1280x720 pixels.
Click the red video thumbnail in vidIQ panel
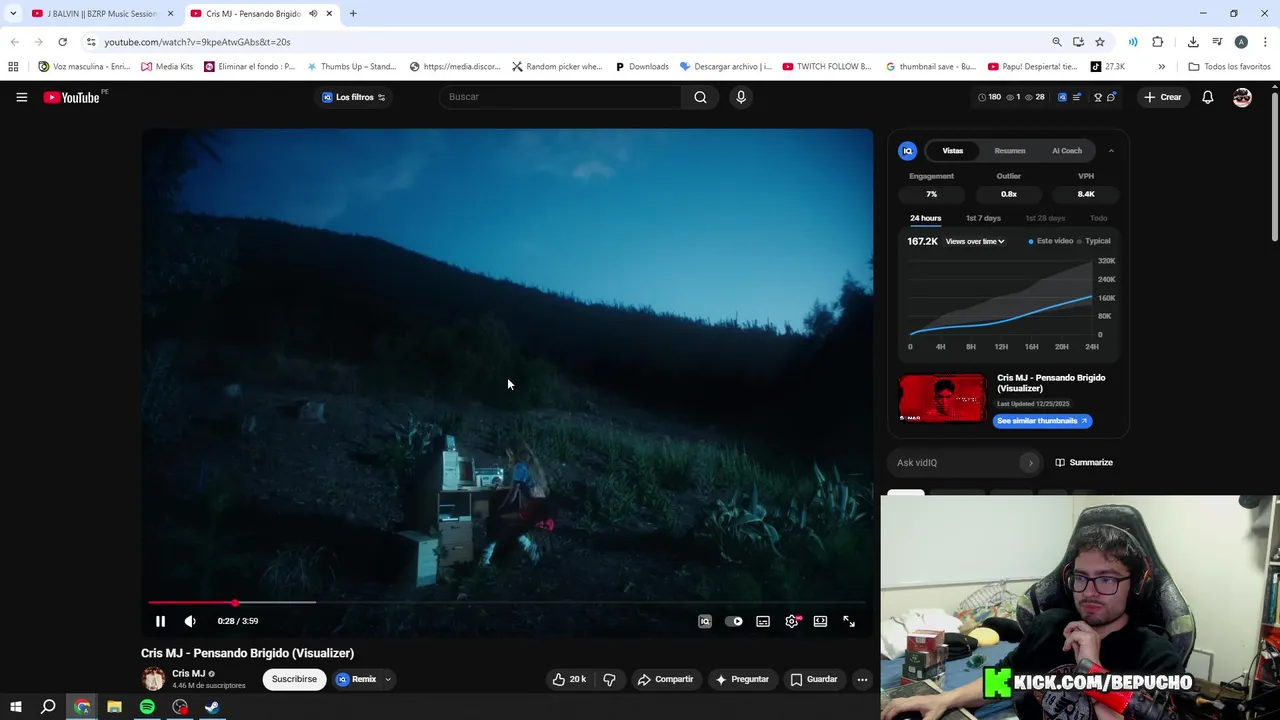pyautogui.click(x=942, y=398)
